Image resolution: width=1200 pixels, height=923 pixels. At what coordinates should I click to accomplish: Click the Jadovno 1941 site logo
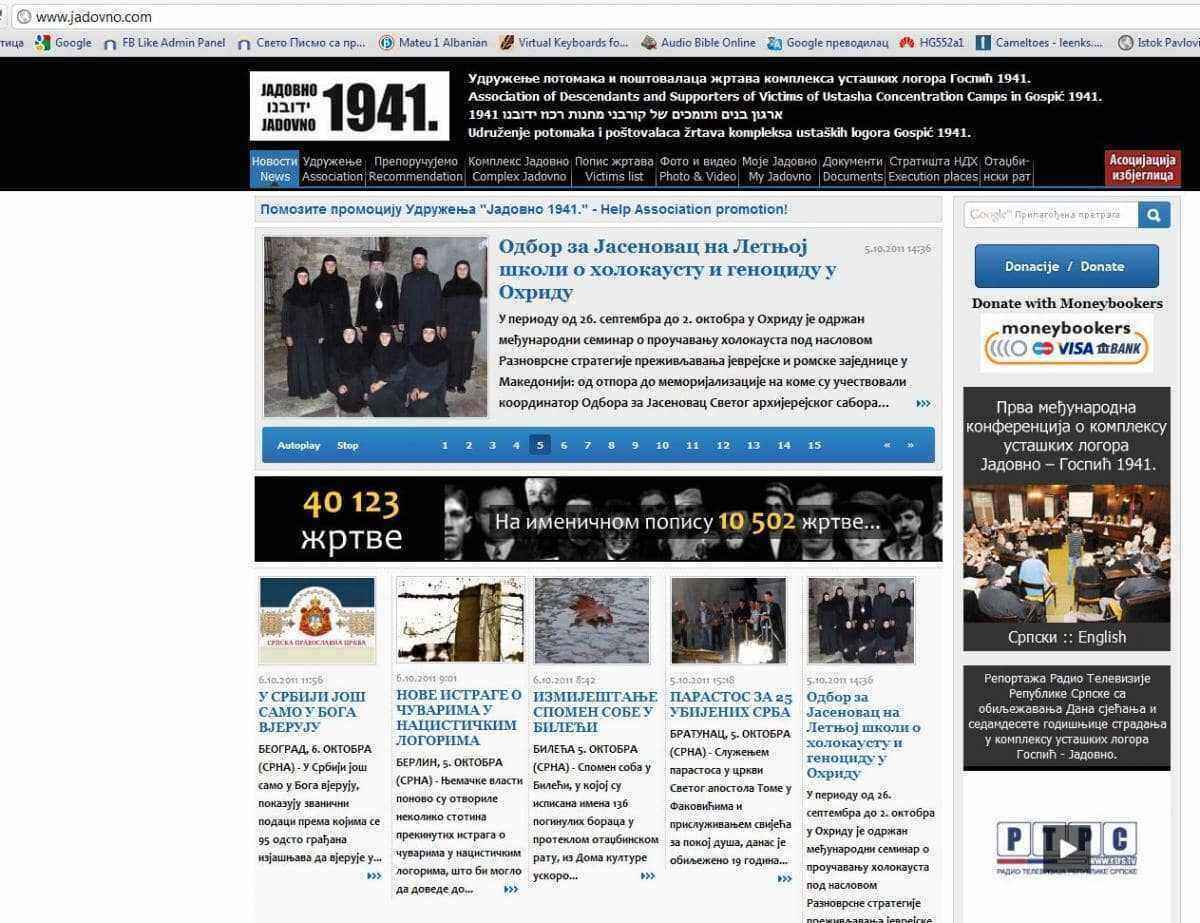coord(349,105)
